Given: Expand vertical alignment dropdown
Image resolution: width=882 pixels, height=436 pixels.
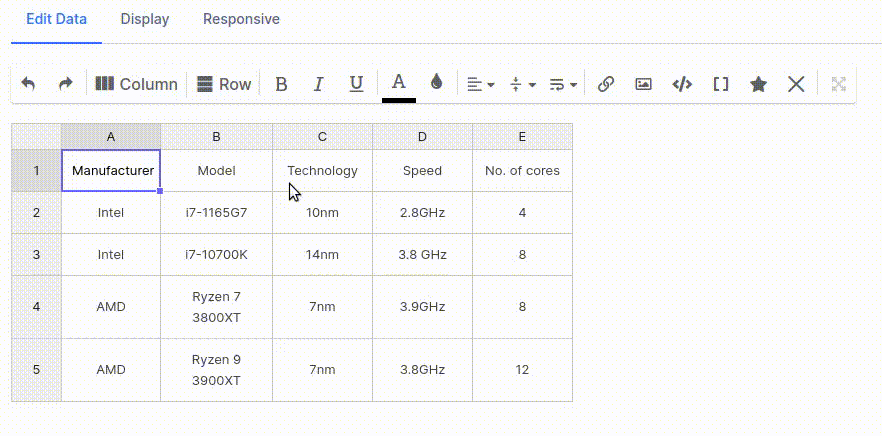Looking at the screenshot, I should tap(523, 85).
